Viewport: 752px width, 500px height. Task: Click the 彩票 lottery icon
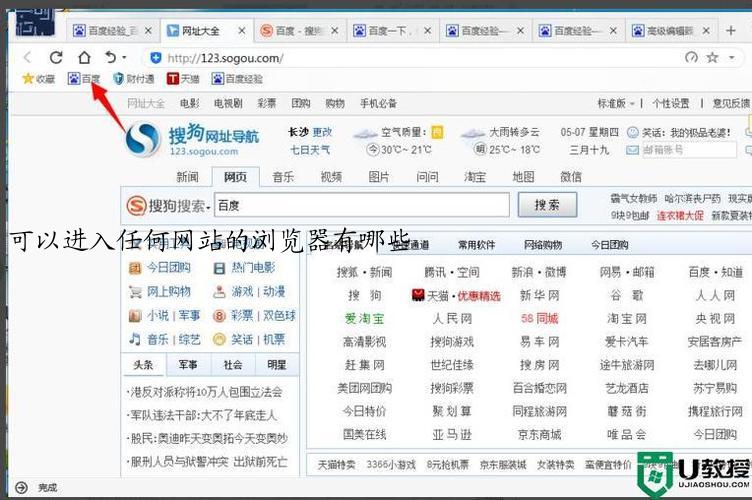click(219, 315)
